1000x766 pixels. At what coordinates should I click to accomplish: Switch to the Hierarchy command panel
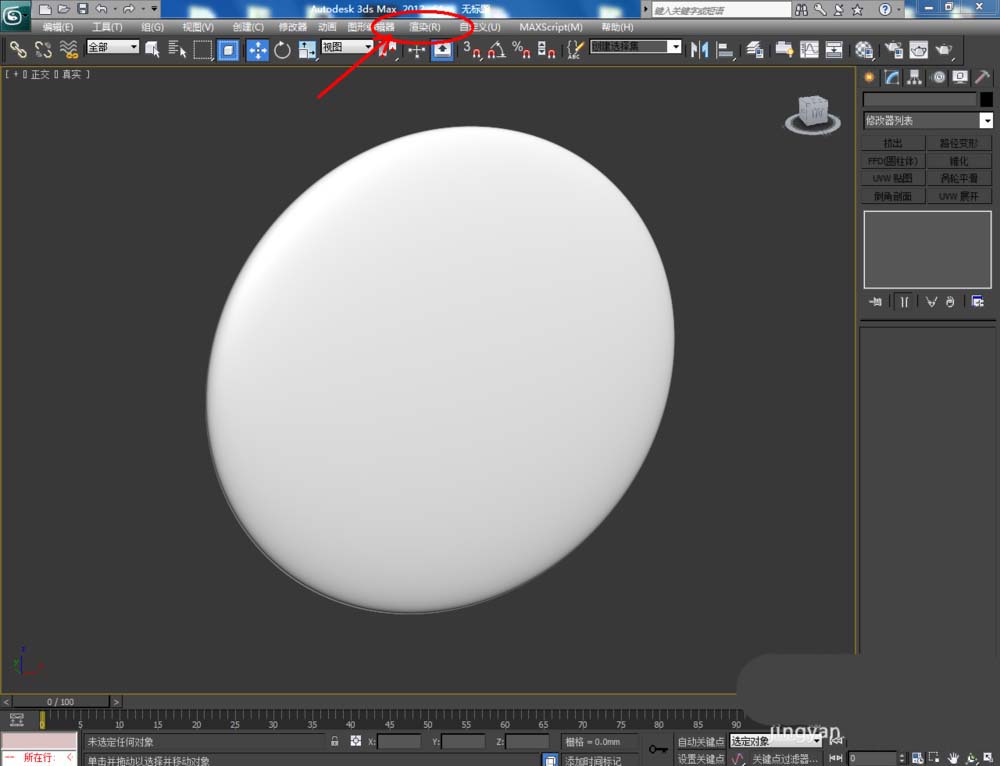click(914, 77)
